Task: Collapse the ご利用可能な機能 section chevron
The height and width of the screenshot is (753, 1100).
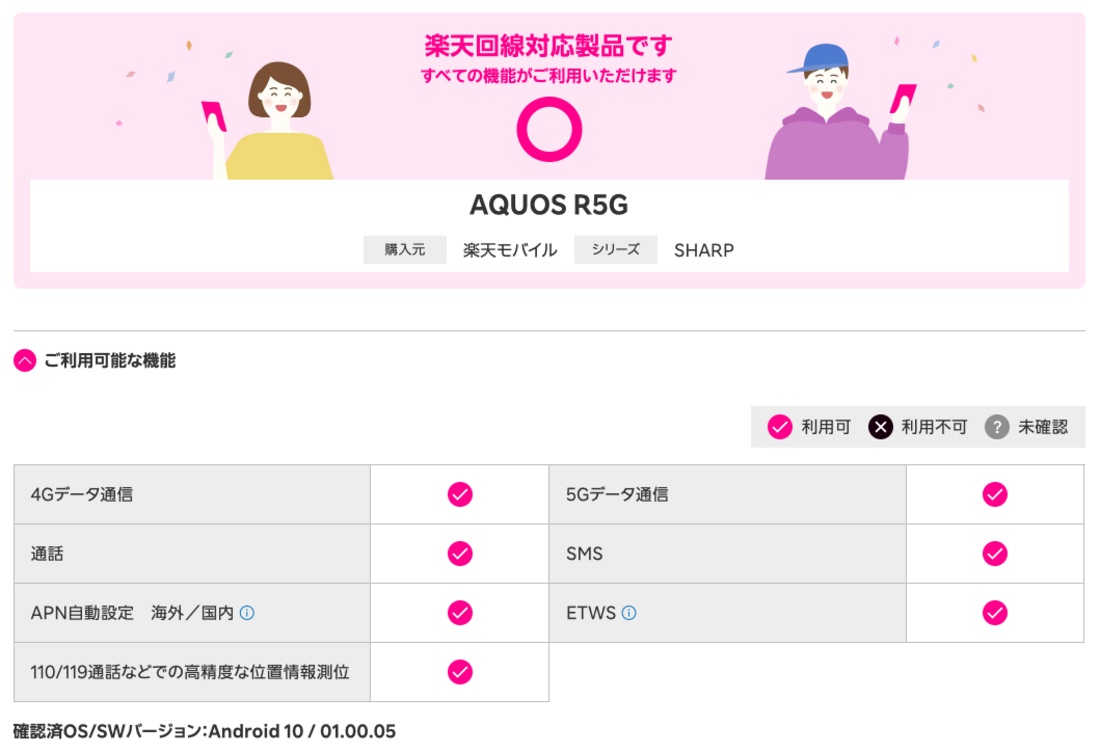Action: (x=24, y=361)
